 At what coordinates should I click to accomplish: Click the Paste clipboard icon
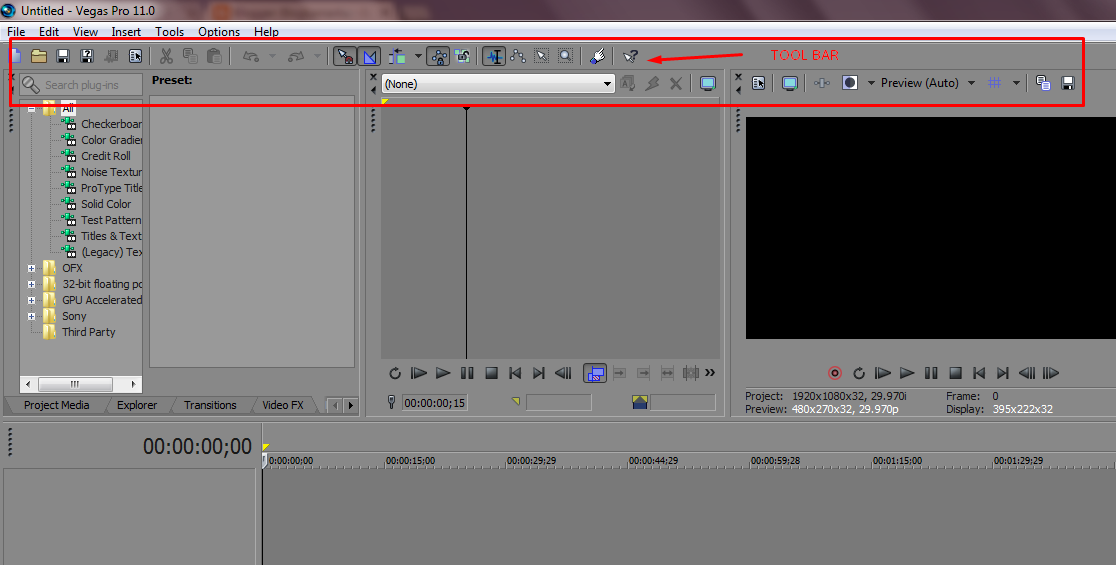tap(214, 56)
